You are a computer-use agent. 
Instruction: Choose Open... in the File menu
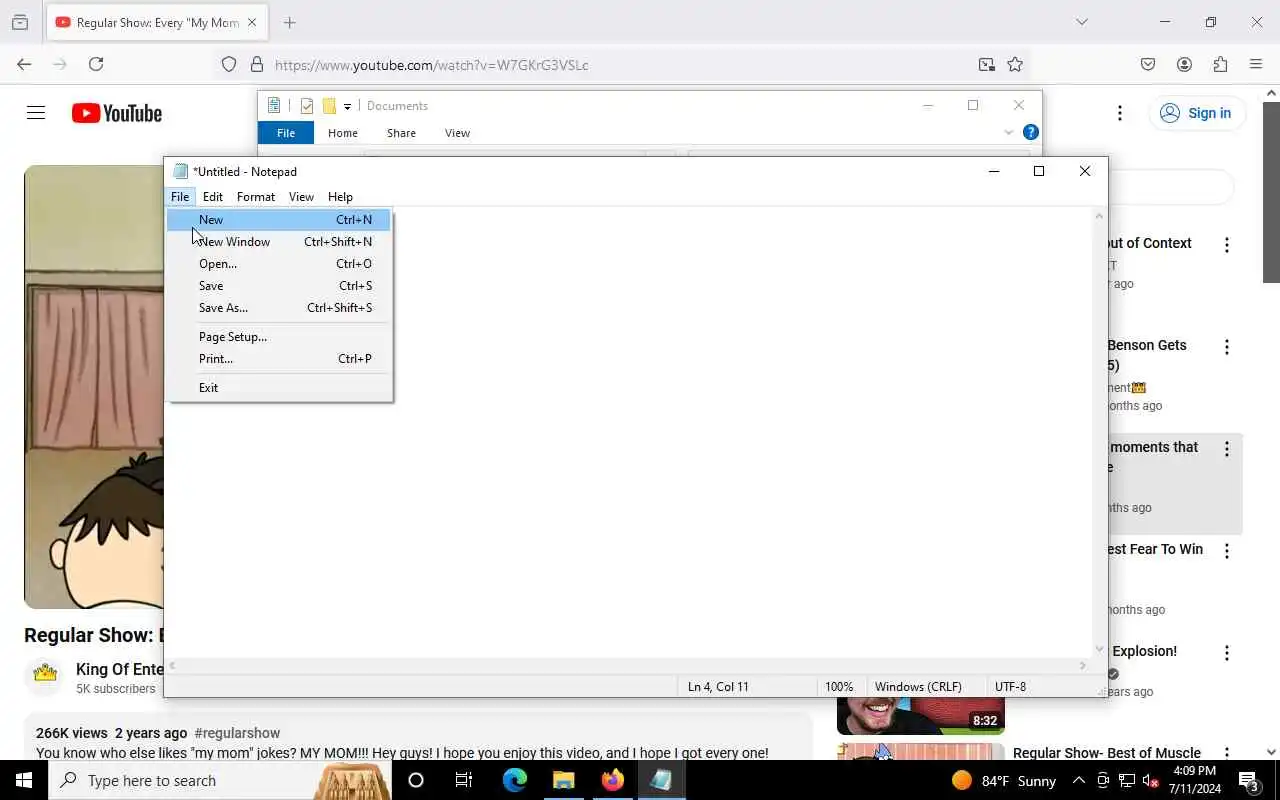point(279,264)
